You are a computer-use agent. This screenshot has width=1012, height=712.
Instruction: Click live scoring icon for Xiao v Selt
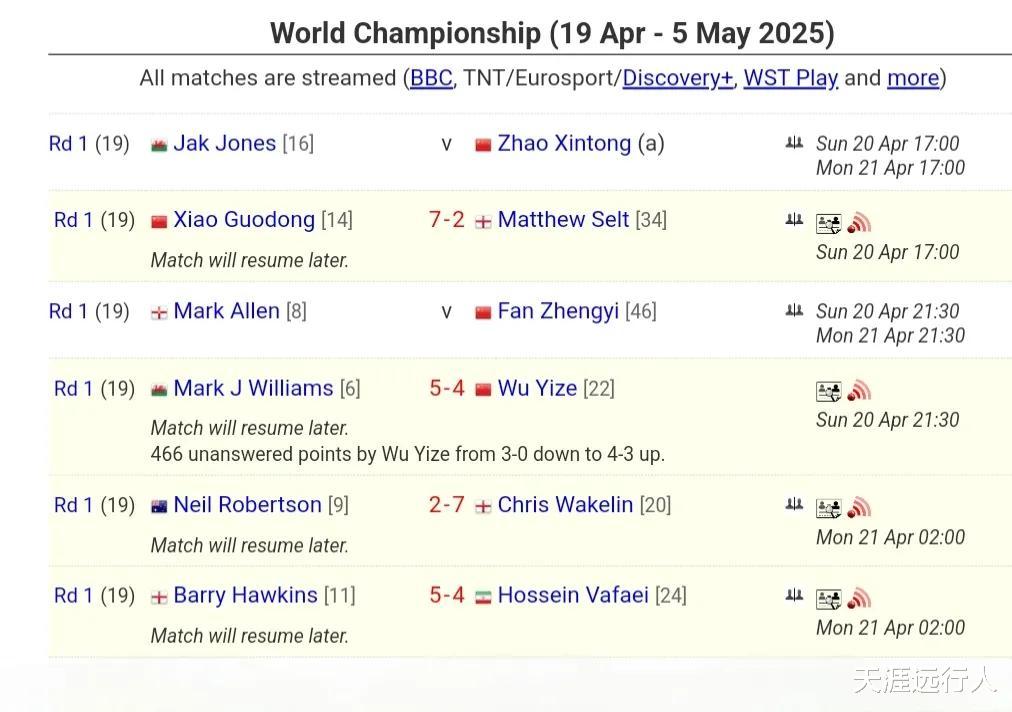(859, 223)
